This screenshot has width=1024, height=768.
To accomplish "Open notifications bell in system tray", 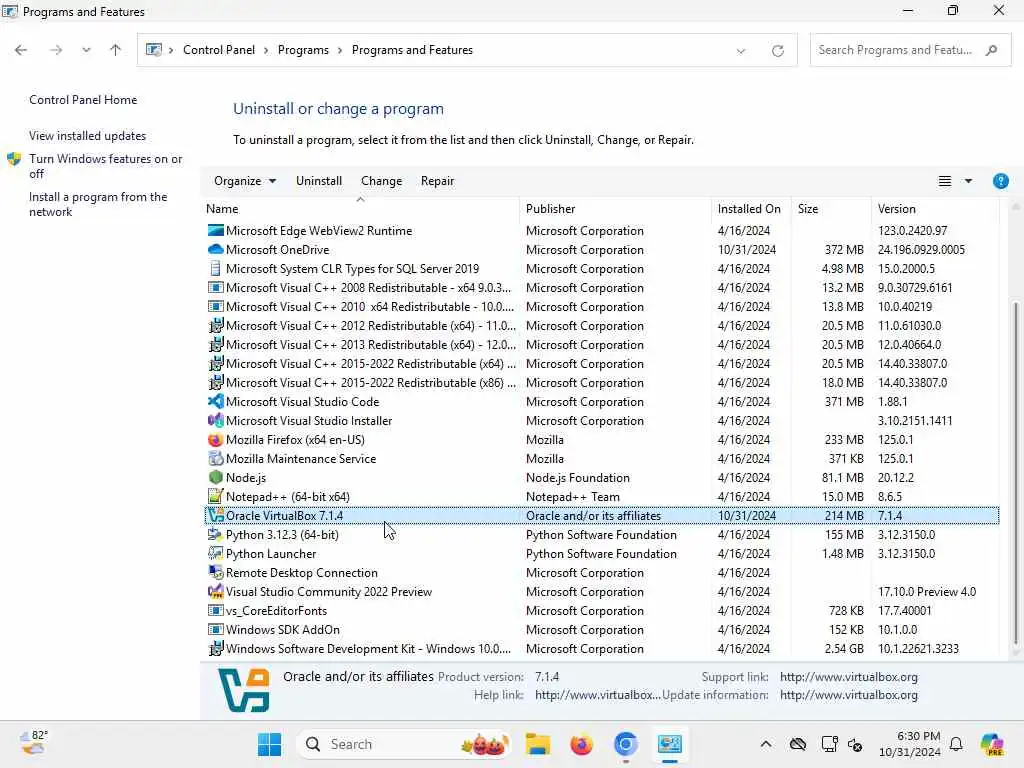I will [x=955, y=744].
